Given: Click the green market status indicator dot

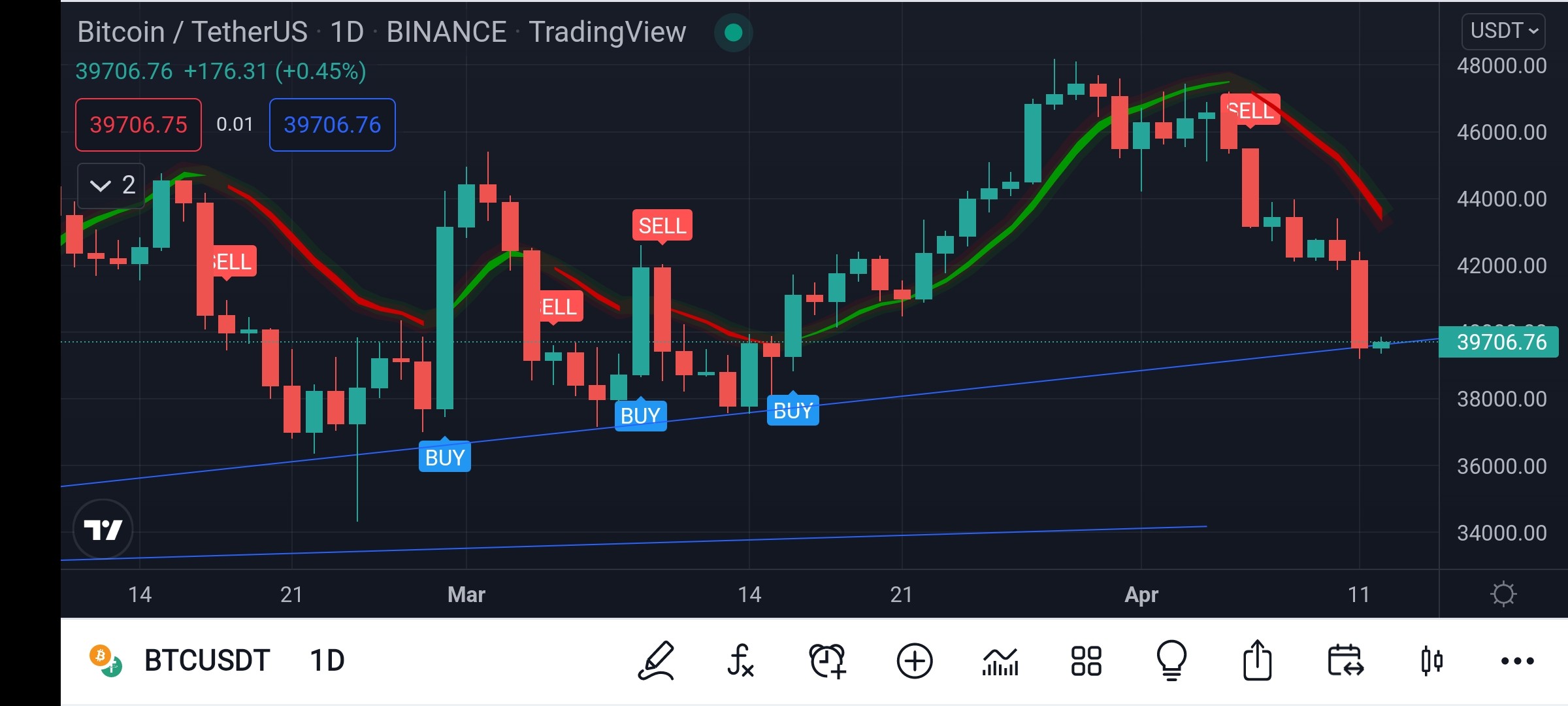Looking at the screenshot, I should point(733,33).
